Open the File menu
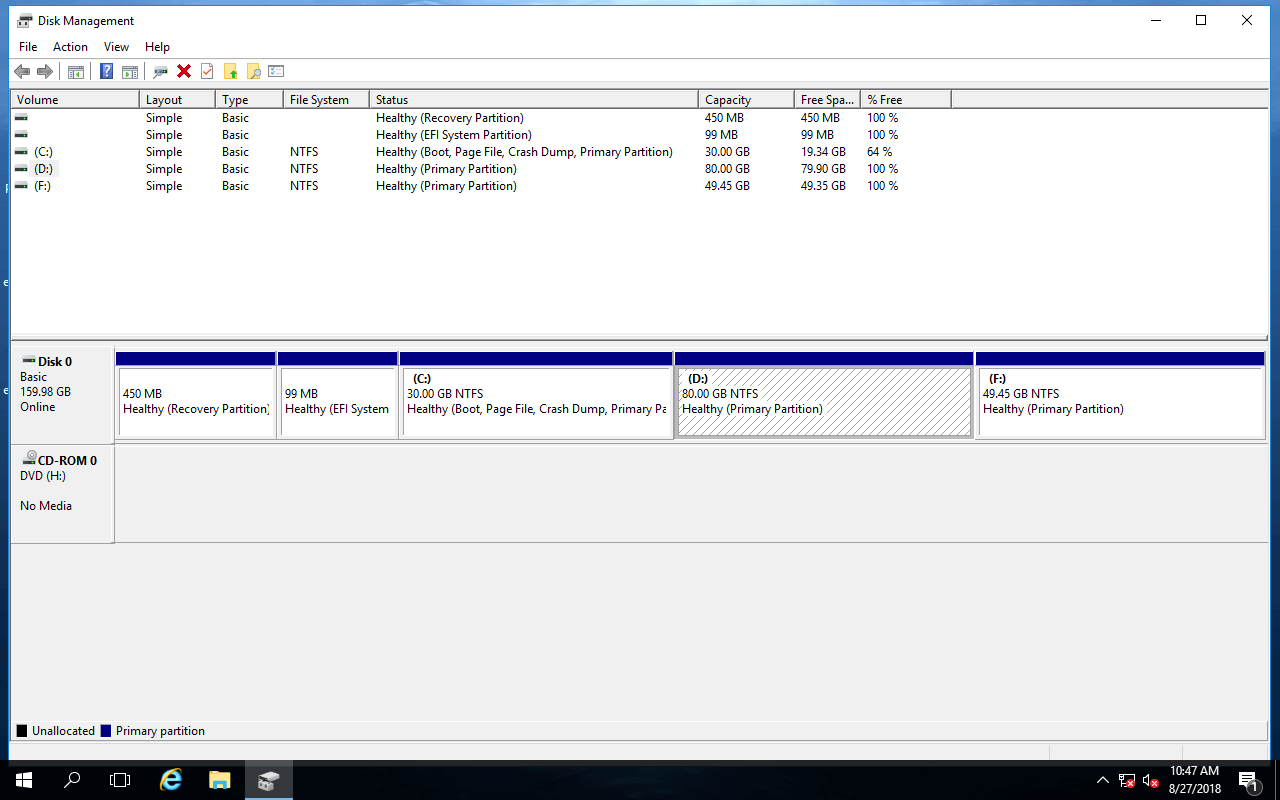 [28, 47]
